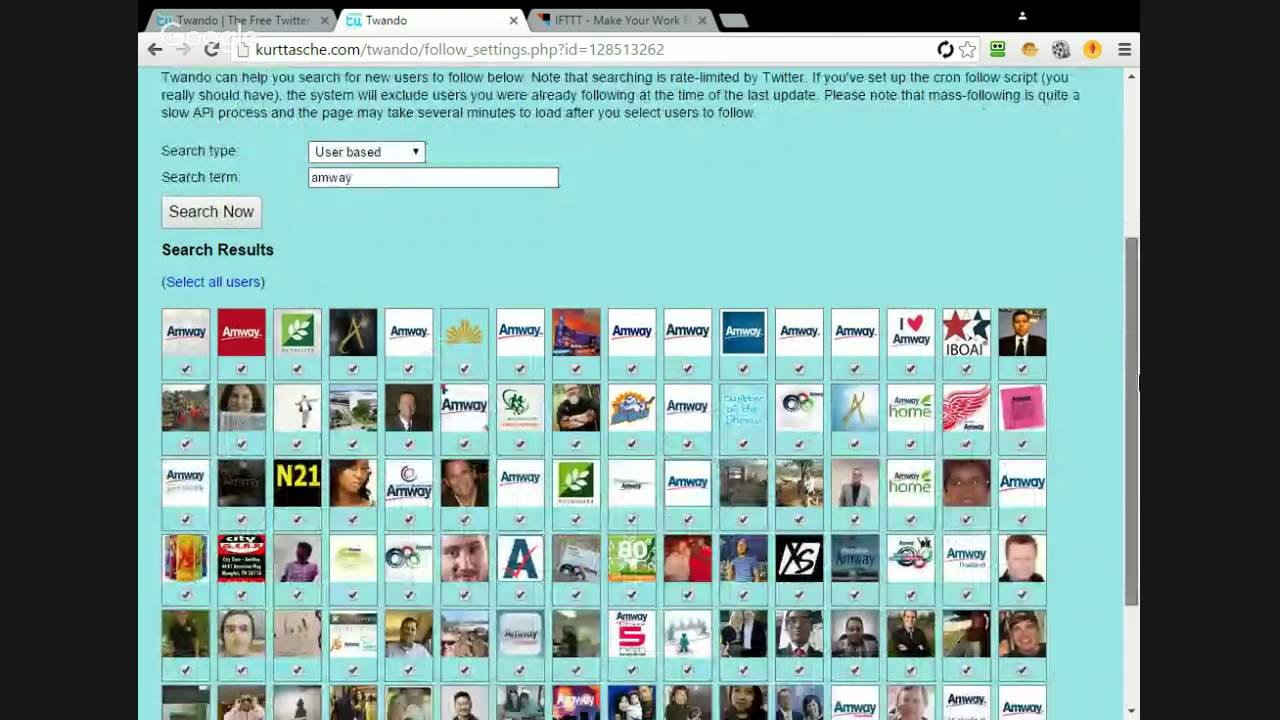
Task: Click the scrollbar down arrow
Action: [x=1131, y=710]
